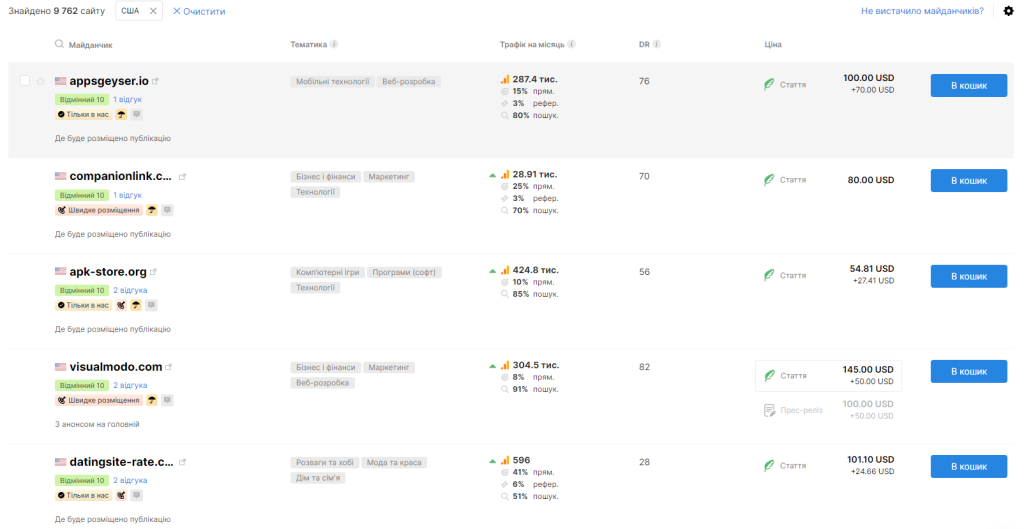Click the info icon beside Трафік на місяць
Image resolution: width=1024 pixels, height=529 pixels.
tap(571, 44)
